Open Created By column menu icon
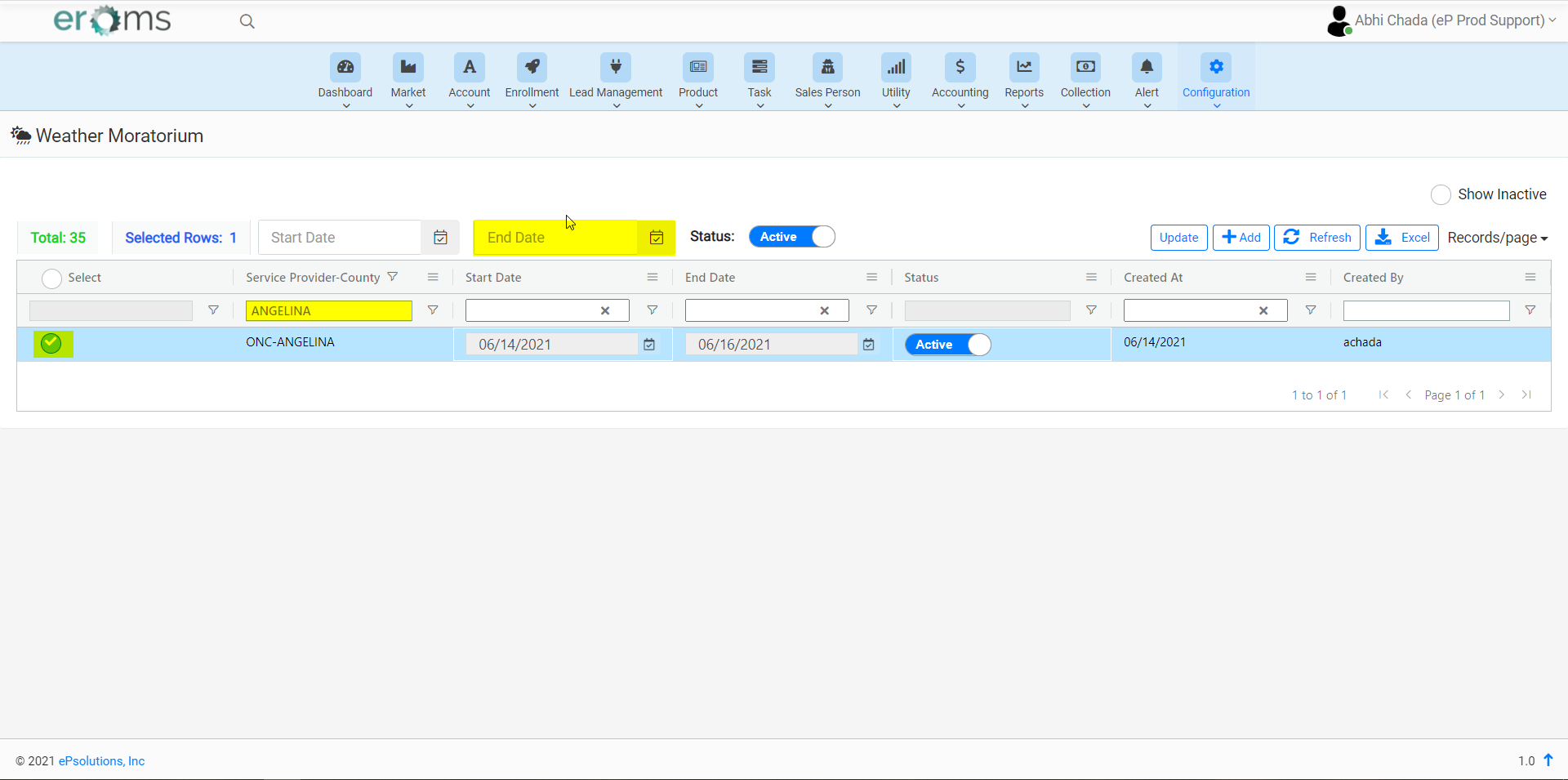Viewport: 1568px width, 780px height. [x=1530, y=278]
